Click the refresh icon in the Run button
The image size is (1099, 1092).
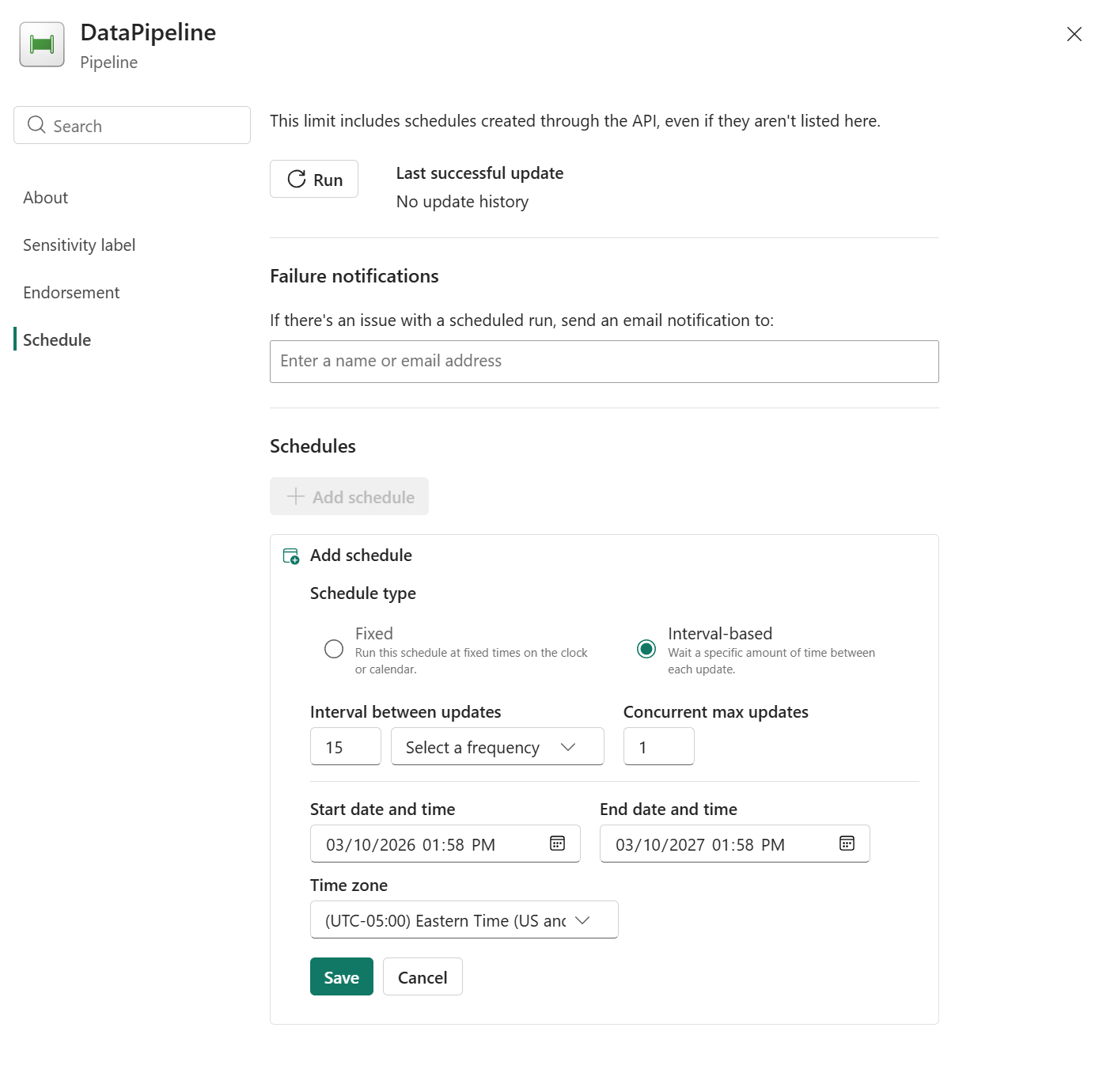pos(295,179)
